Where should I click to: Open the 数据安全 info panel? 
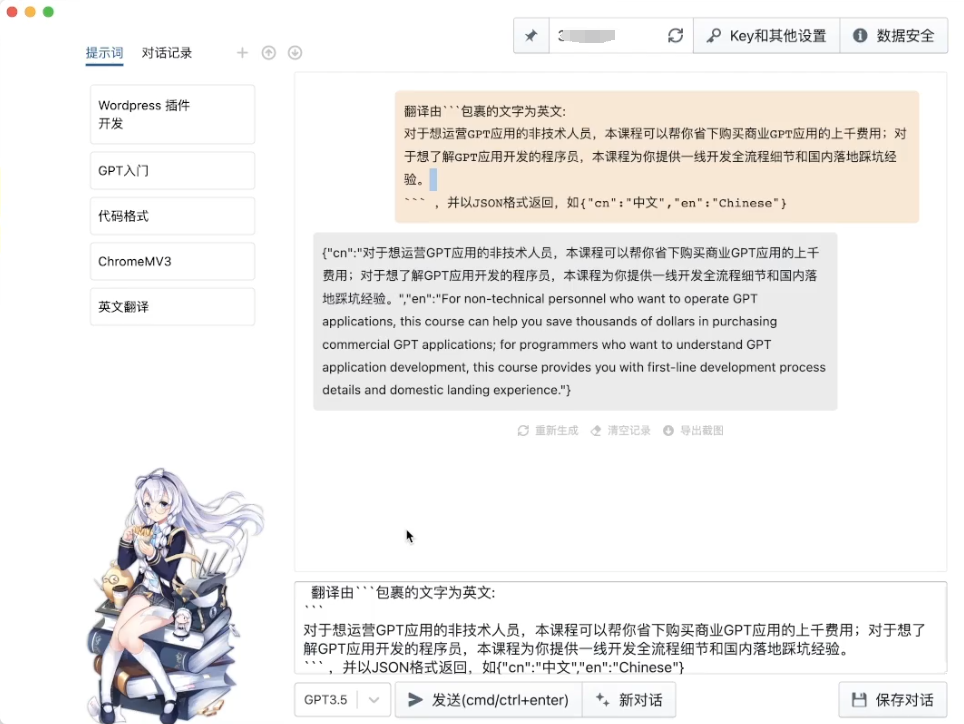pyautogui.click(x=894, y=36)
